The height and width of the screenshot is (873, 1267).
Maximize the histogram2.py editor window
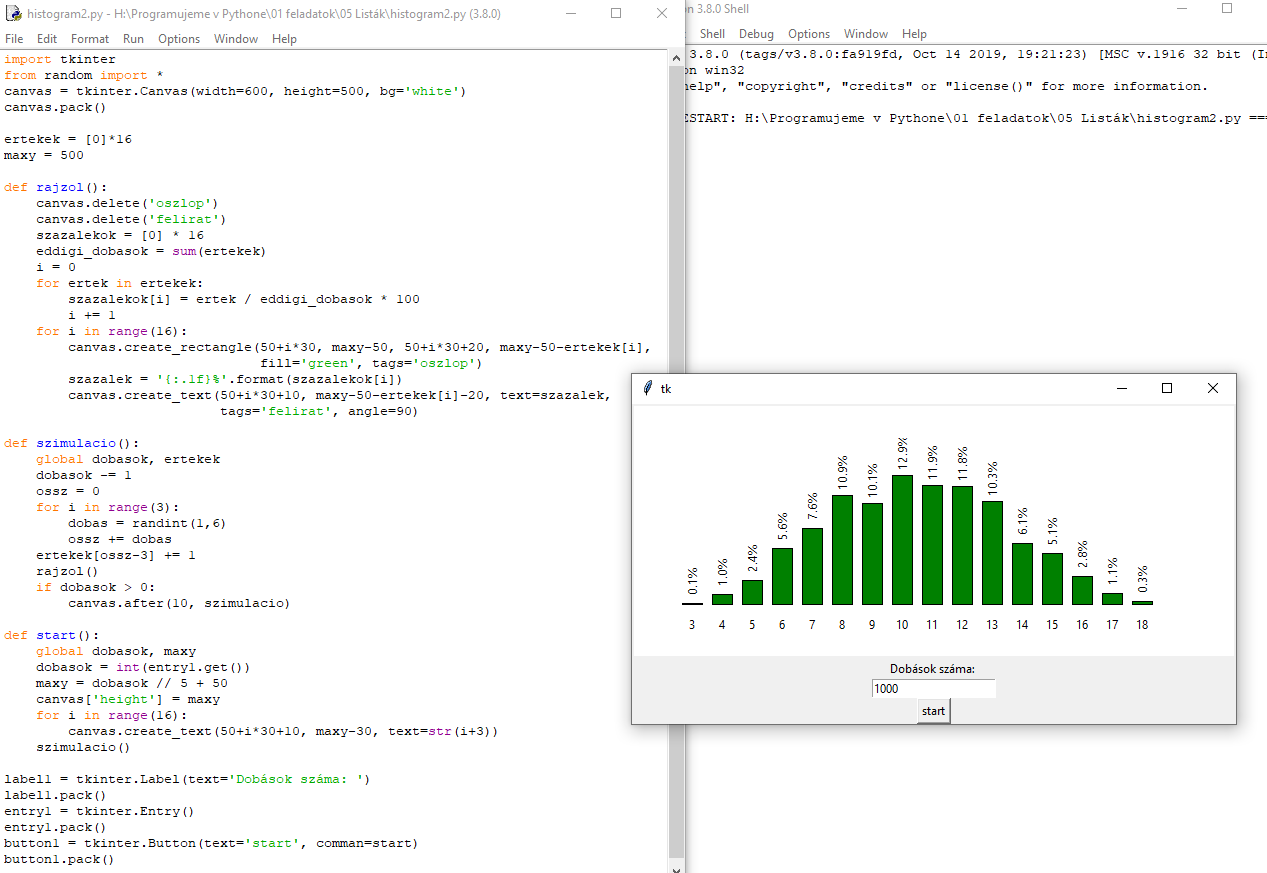(616, 14)
